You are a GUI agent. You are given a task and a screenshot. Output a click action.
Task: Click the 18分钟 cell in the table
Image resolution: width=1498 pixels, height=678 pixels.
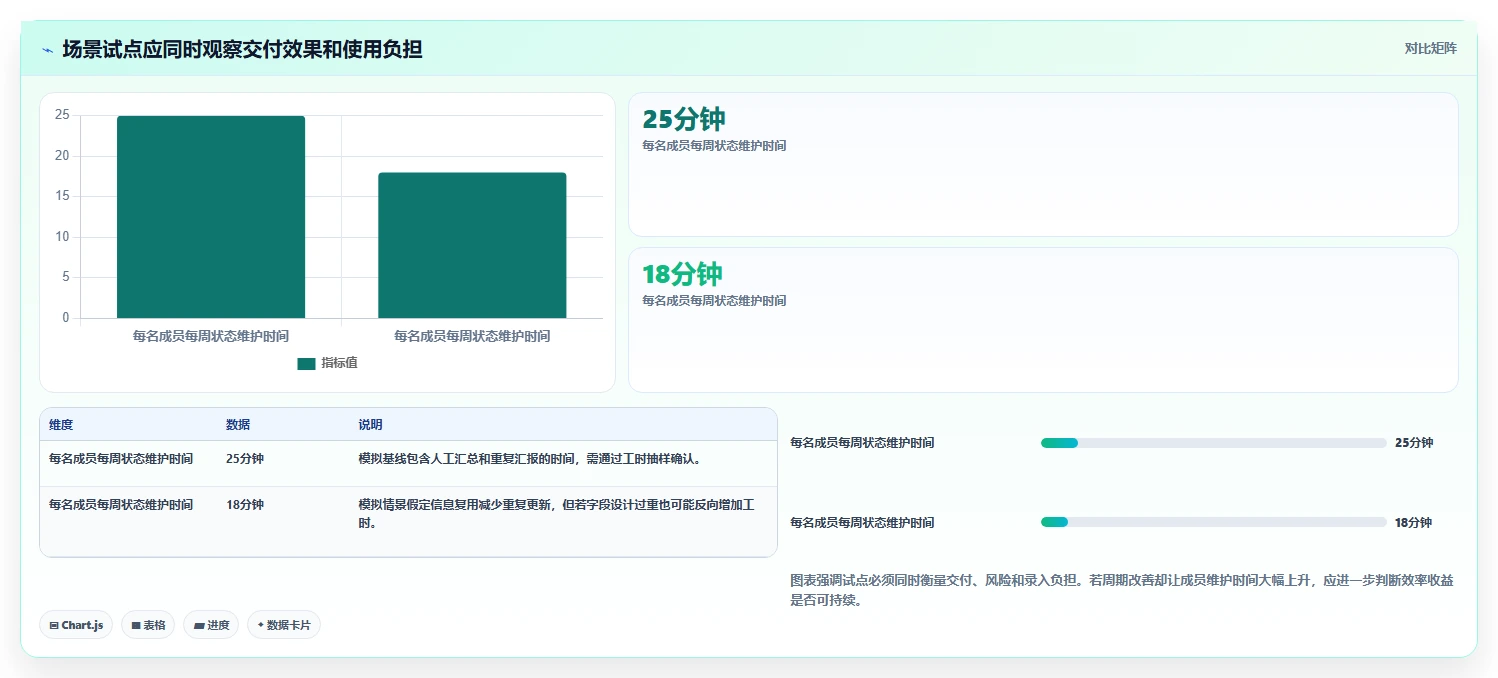click(x=245, y=505)
